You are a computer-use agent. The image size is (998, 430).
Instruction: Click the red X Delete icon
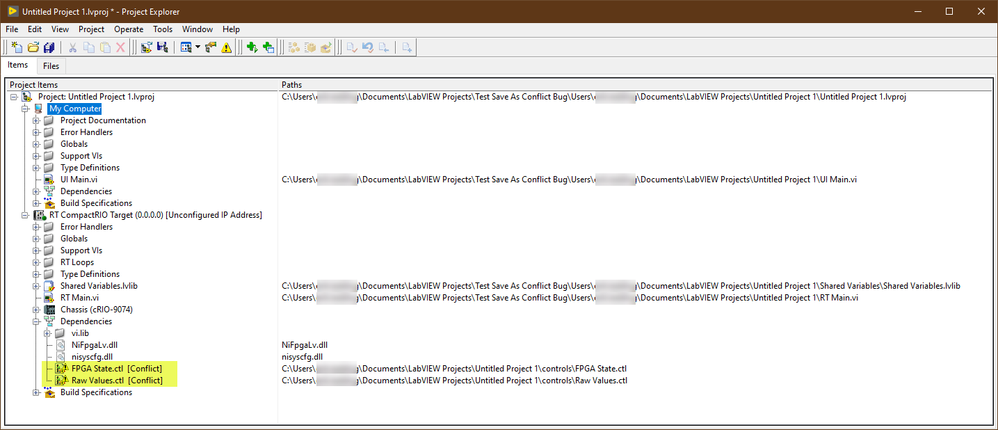click(120, 47)
